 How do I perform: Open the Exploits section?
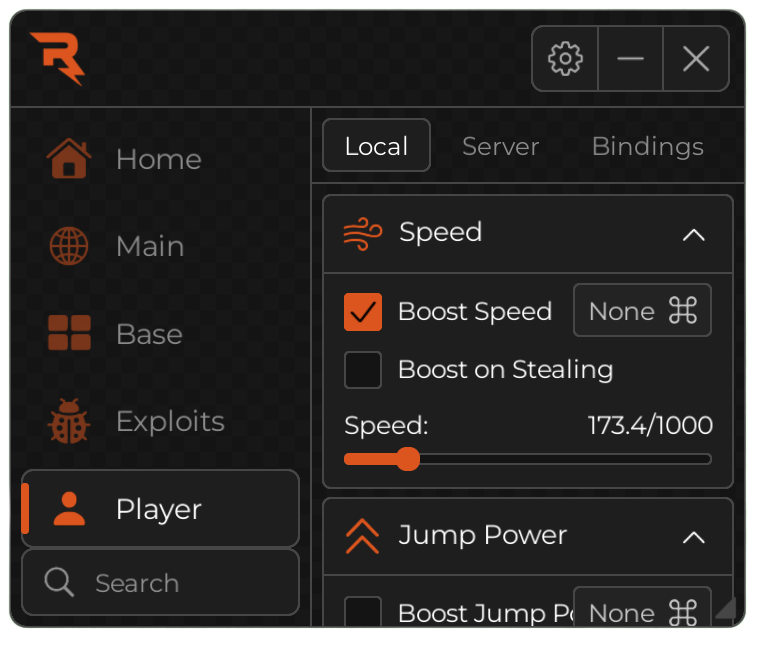pos(160,421)
